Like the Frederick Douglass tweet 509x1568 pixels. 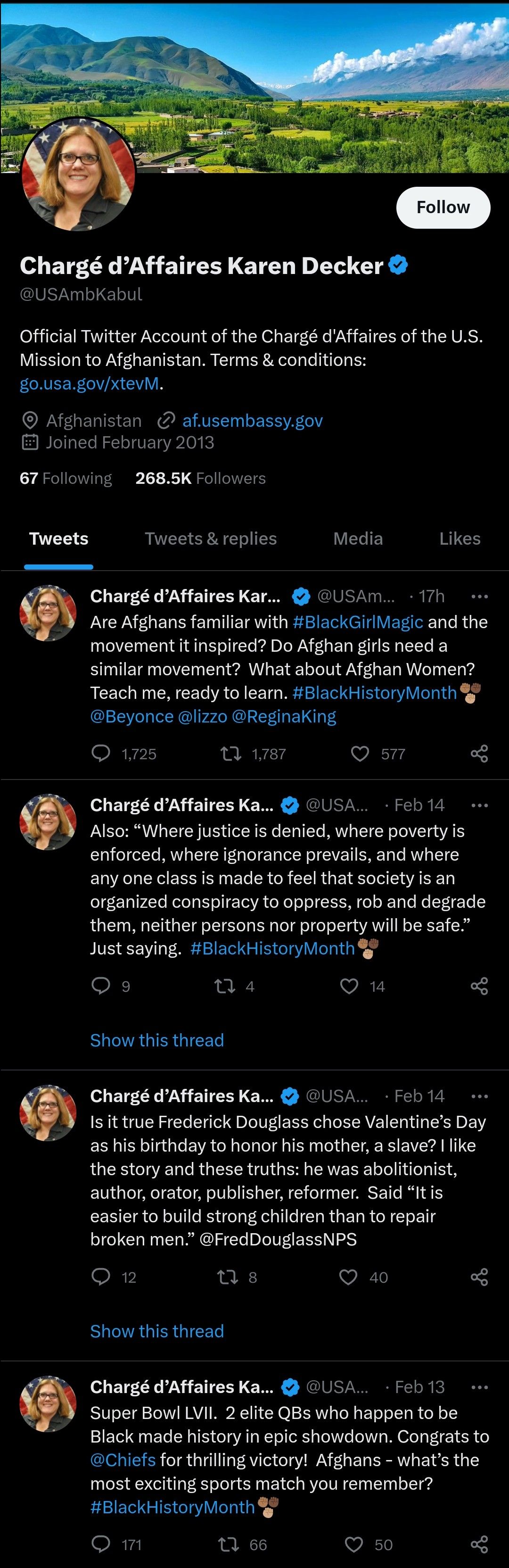[x=348, y=1277]
